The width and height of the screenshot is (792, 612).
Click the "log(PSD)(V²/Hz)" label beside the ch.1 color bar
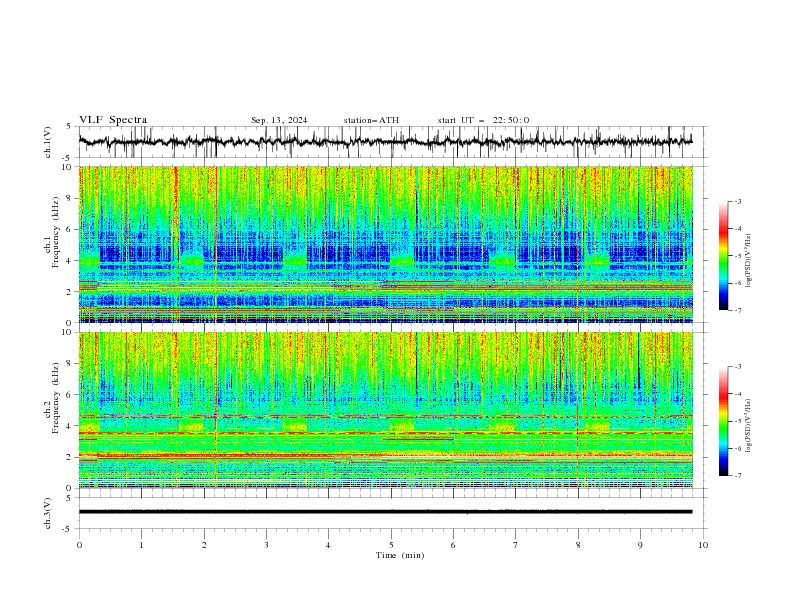749,261
